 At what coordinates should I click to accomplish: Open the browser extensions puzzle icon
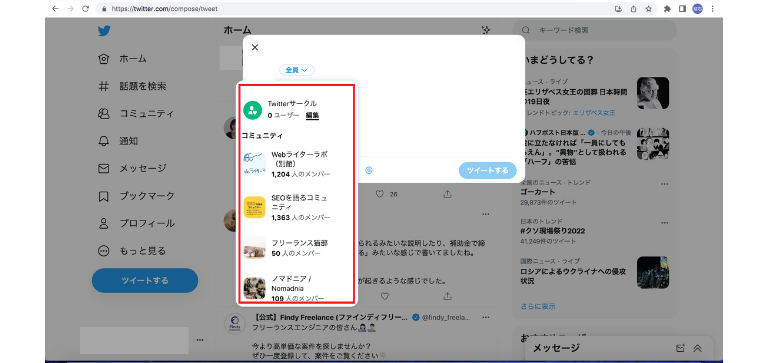[x=667, y=8]
